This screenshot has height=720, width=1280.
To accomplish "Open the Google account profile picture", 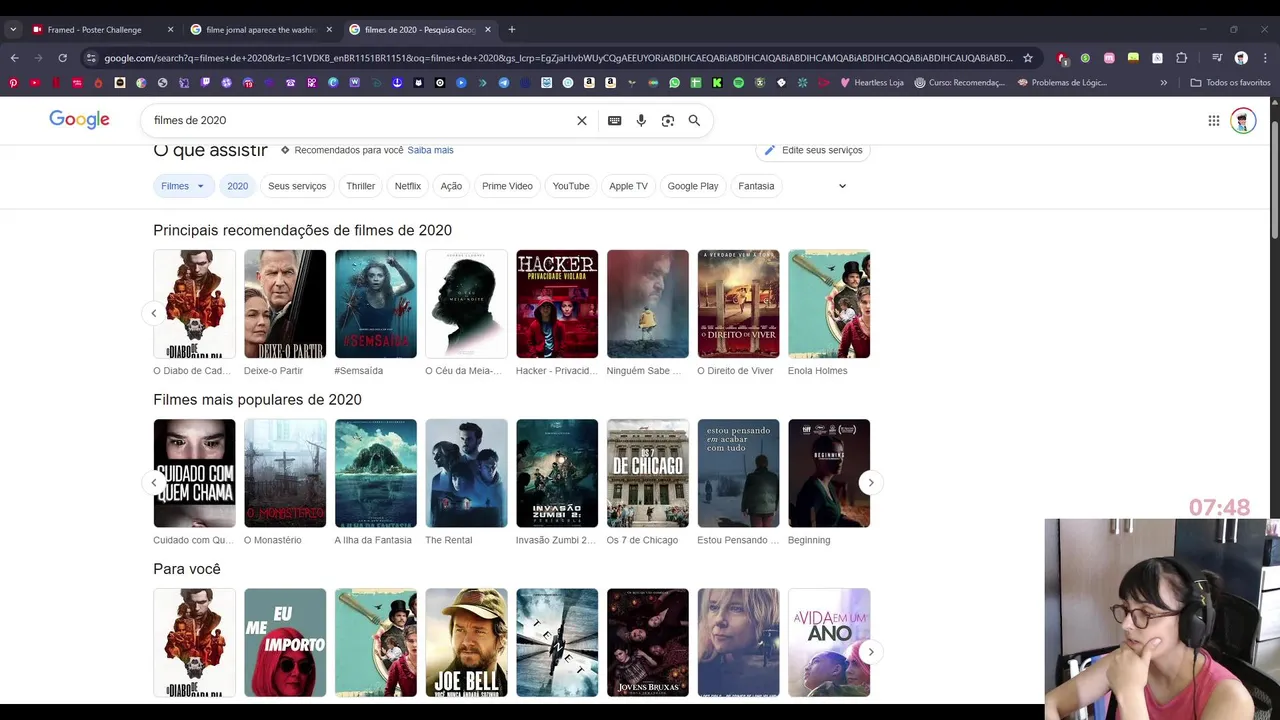I will tap(1243, 121).
